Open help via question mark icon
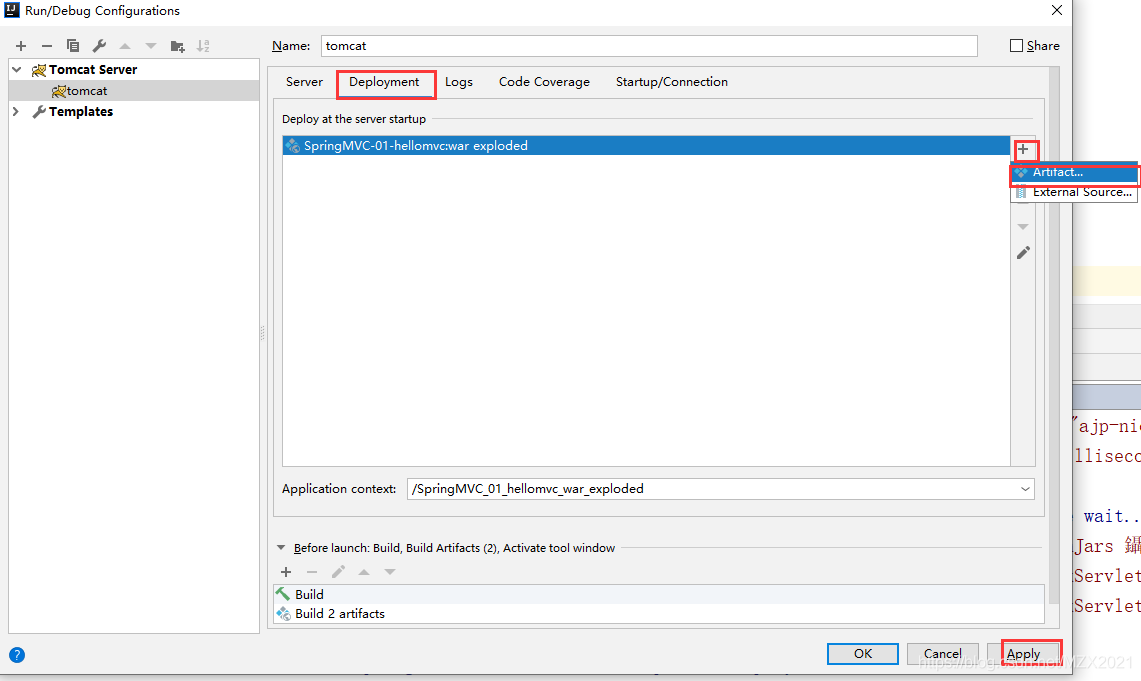1141x681 pixels. [17, 655]
